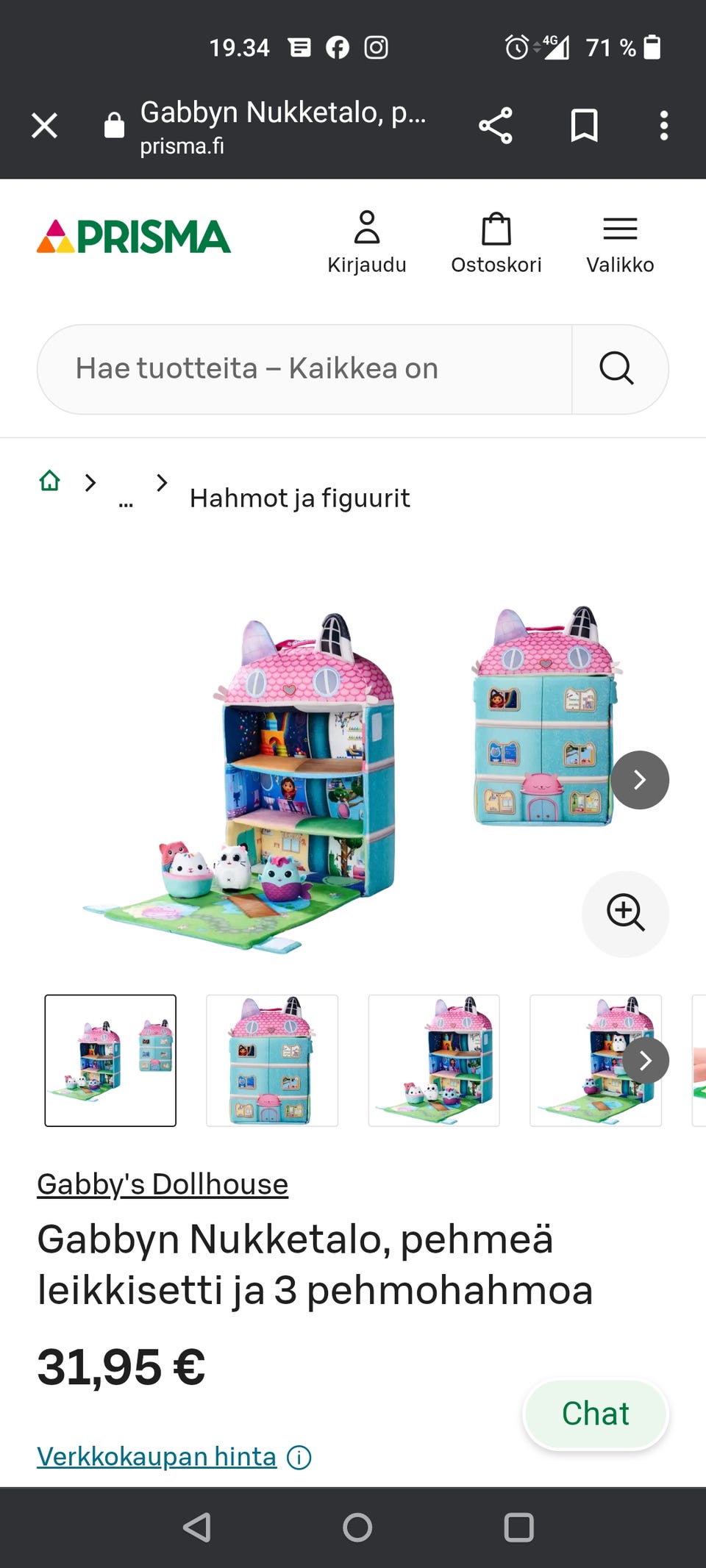Select the second thumbnail of closed dollhouse
Image resolution: width=706 pixels, height=1568 pixels.
(x=272, y=1060)
